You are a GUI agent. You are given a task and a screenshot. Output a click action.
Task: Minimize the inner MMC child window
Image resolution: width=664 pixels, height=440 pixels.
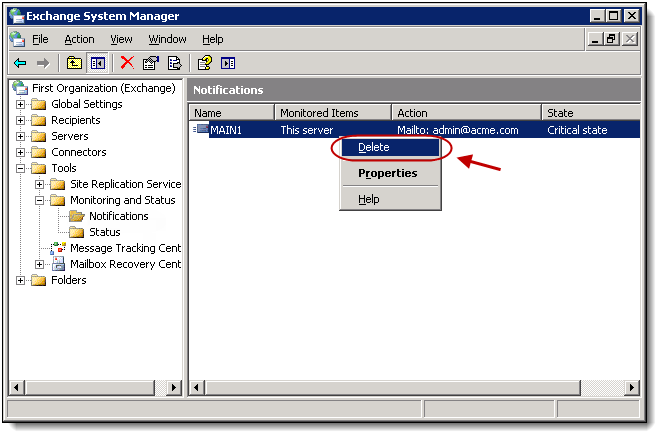click(x=595, y=39)
